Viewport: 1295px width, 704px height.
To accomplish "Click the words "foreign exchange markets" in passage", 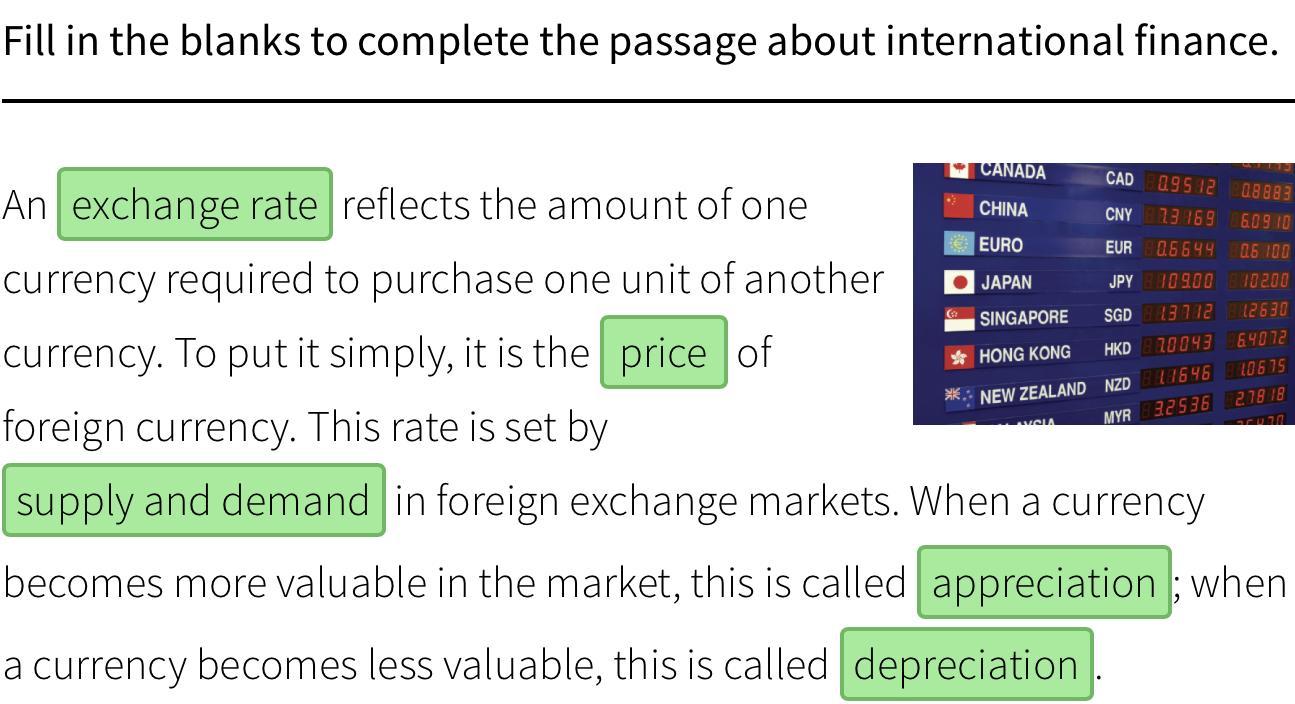I will tap(667, 500).
